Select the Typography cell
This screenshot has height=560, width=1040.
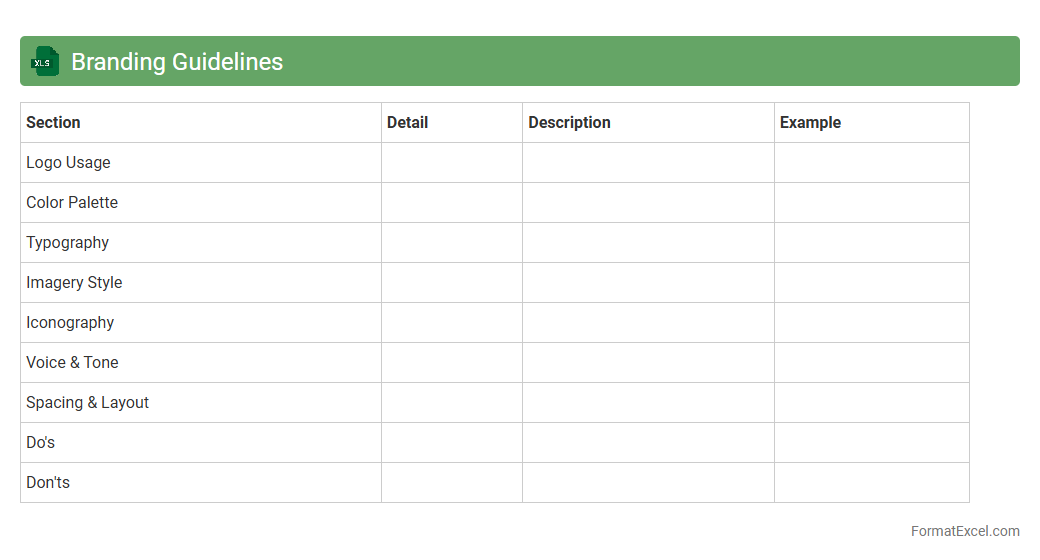(x=68, y=243)
